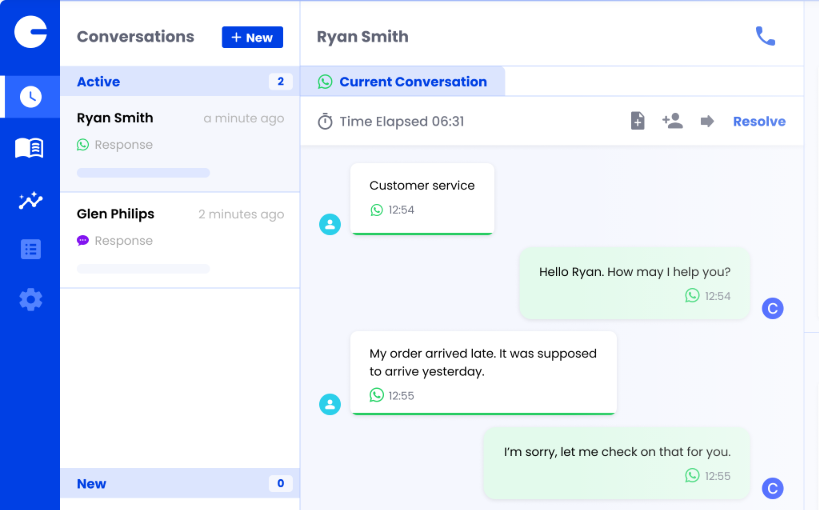
Task: Collapse the Active conversations section
Action: point(180,81)
